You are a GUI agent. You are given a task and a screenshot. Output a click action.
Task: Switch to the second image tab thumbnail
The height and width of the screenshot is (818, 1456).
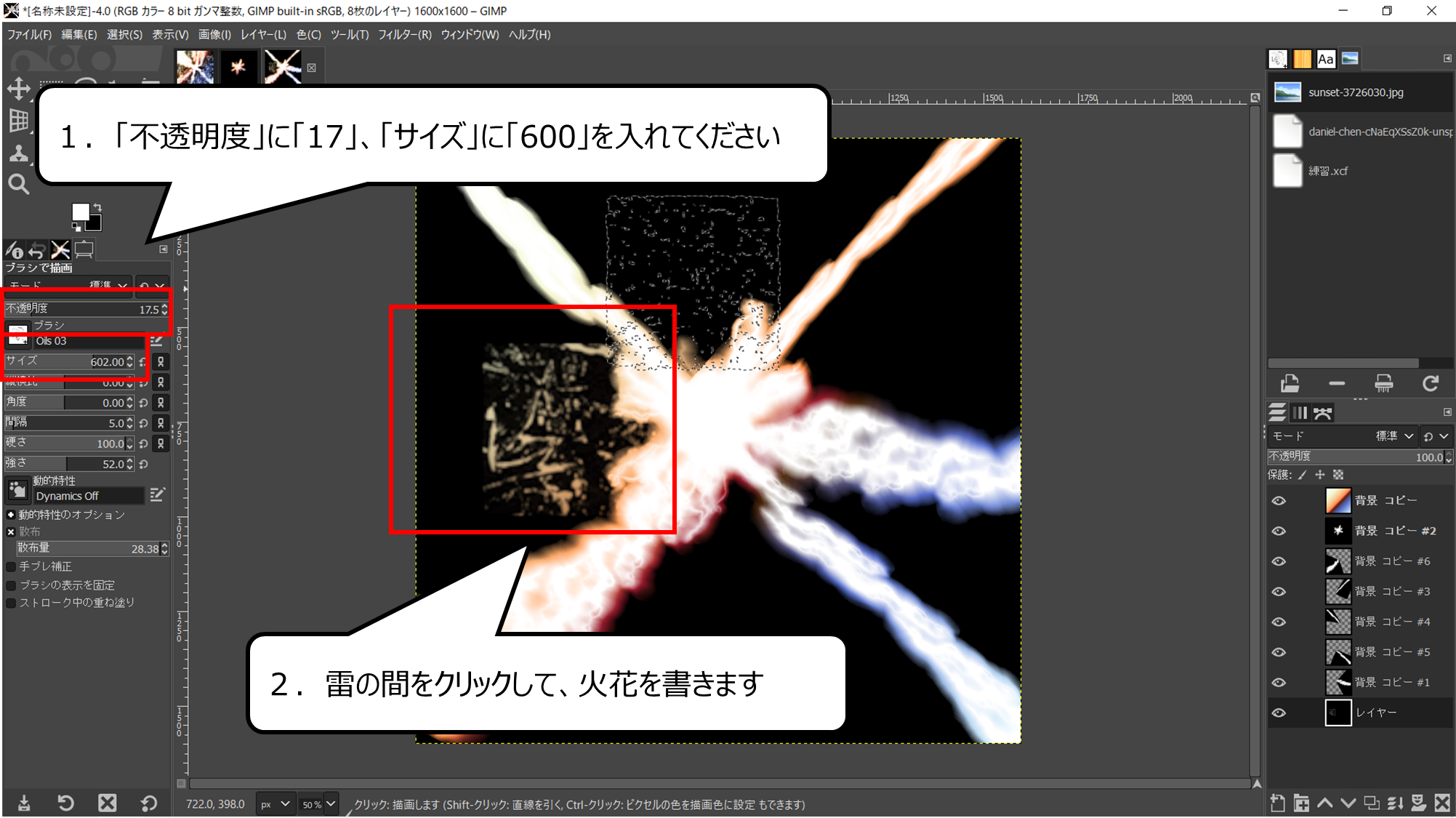238,67
